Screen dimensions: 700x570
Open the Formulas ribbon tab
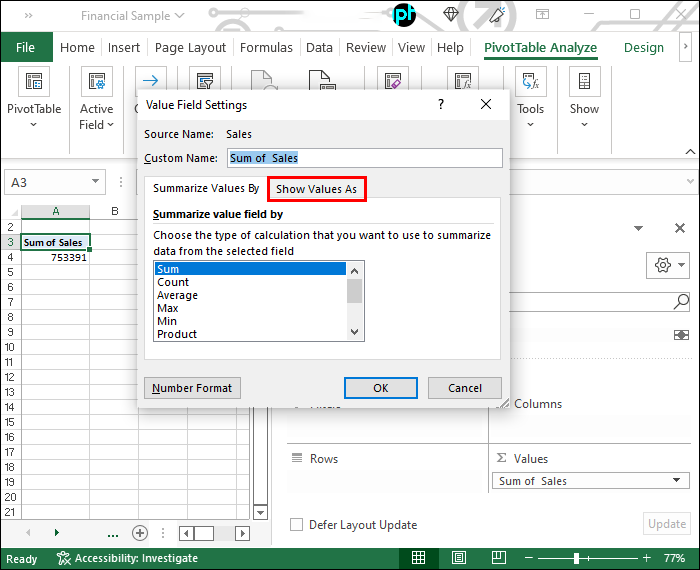tap(266, 47)
